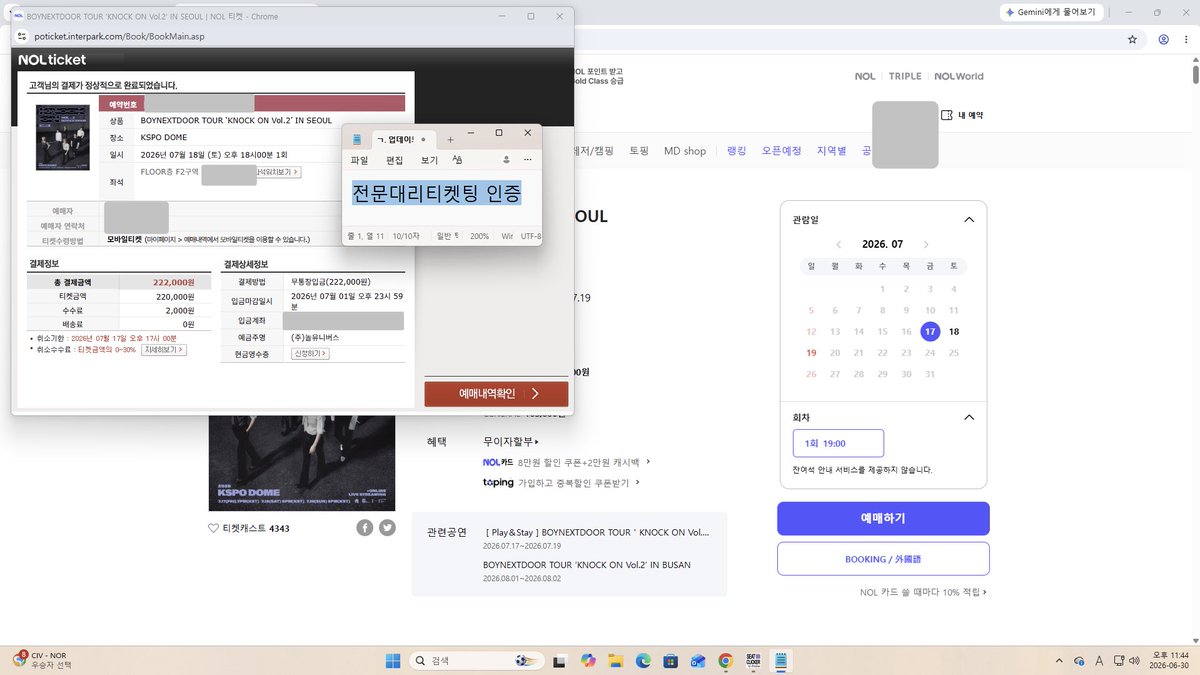Open Notepad account profile icon

click(506, 160)
